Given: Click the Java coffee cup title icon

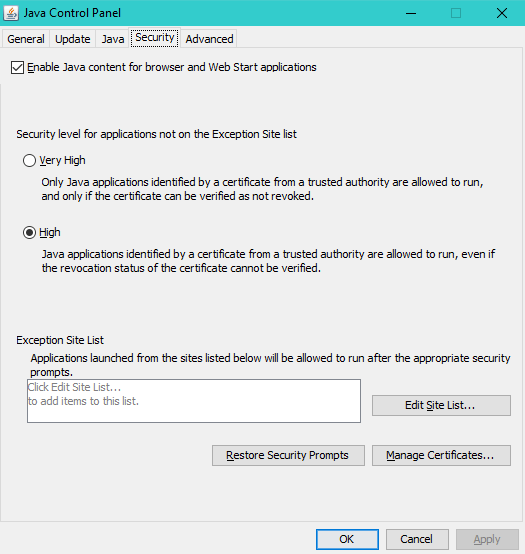Looking at the screenshot, I should 11,13.
